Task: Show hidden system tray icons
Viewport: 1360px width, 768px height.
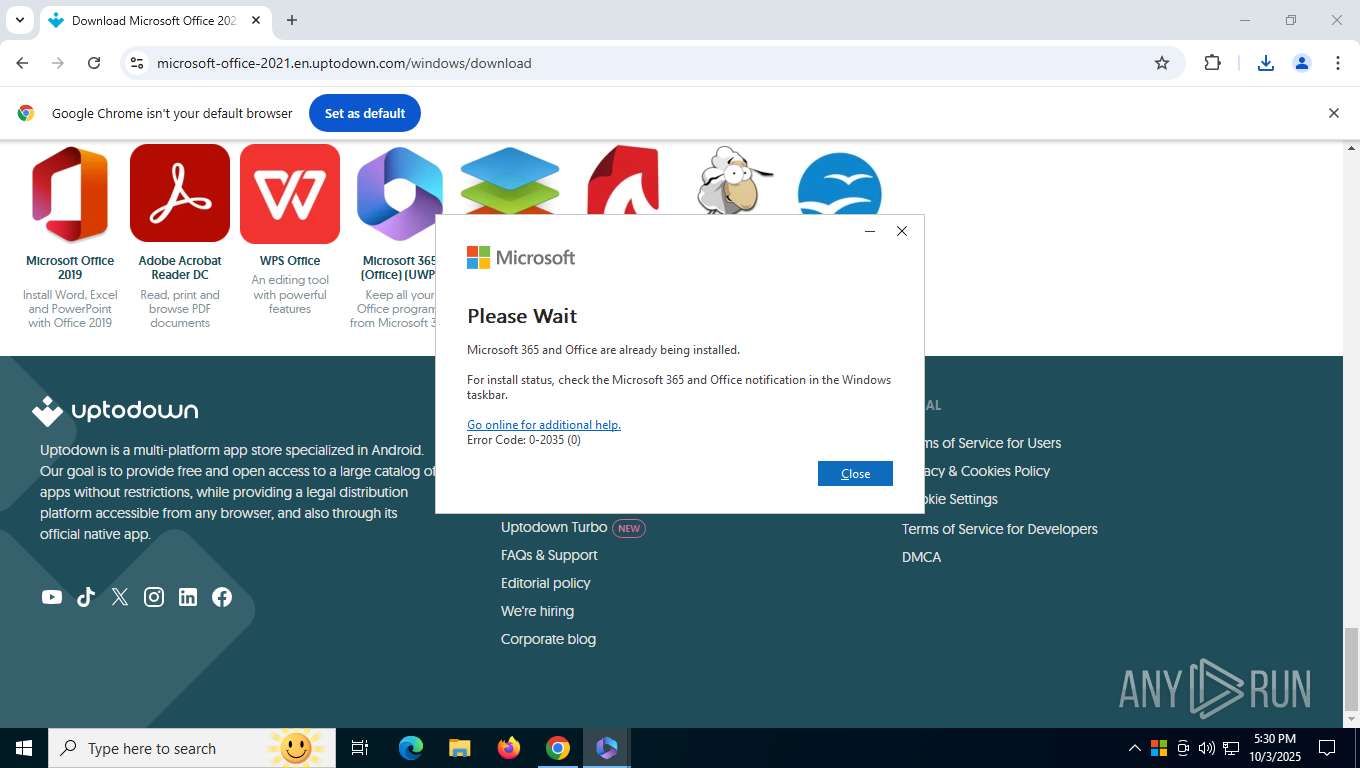Action: pos(1134,748)
